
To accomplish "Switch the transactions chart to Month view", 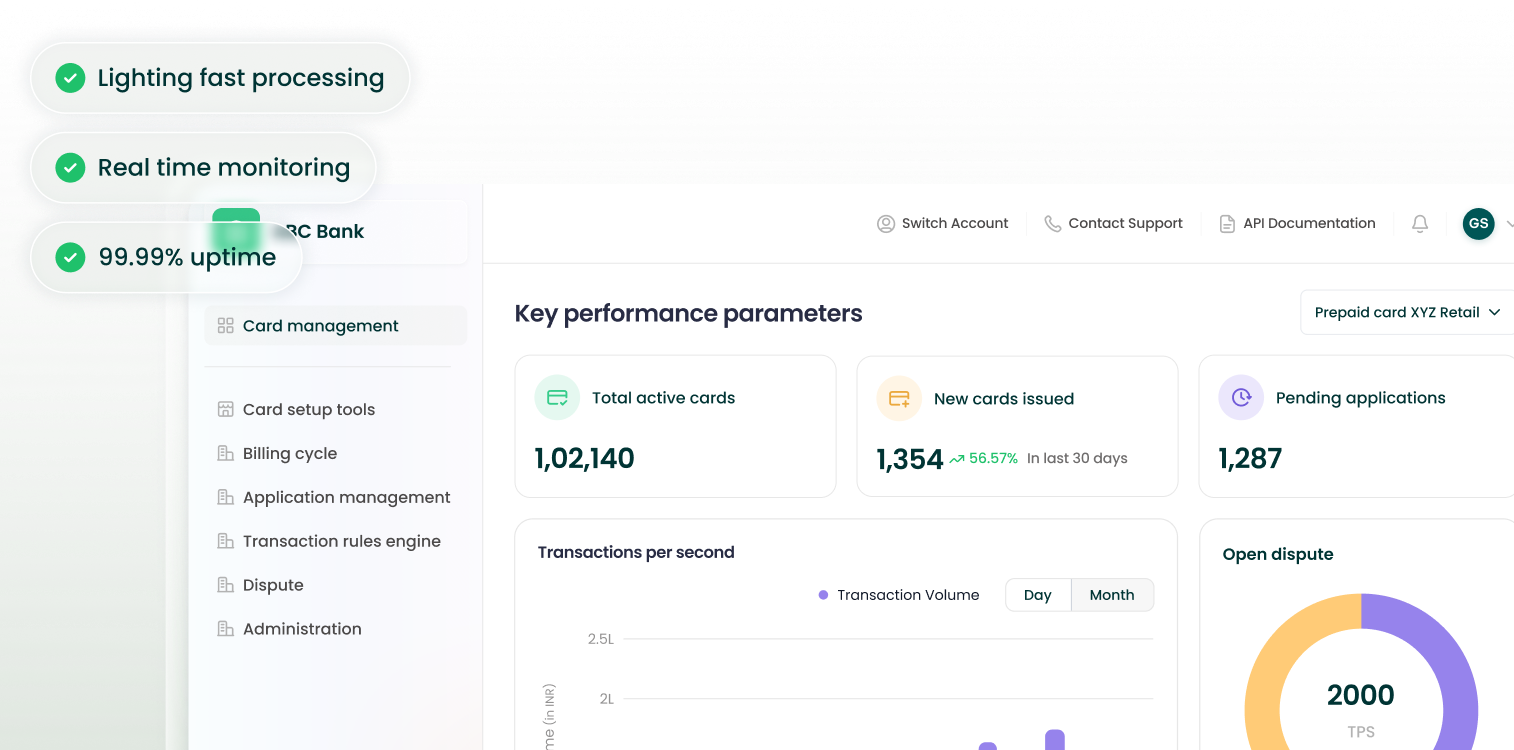I will coord(1111,594).
